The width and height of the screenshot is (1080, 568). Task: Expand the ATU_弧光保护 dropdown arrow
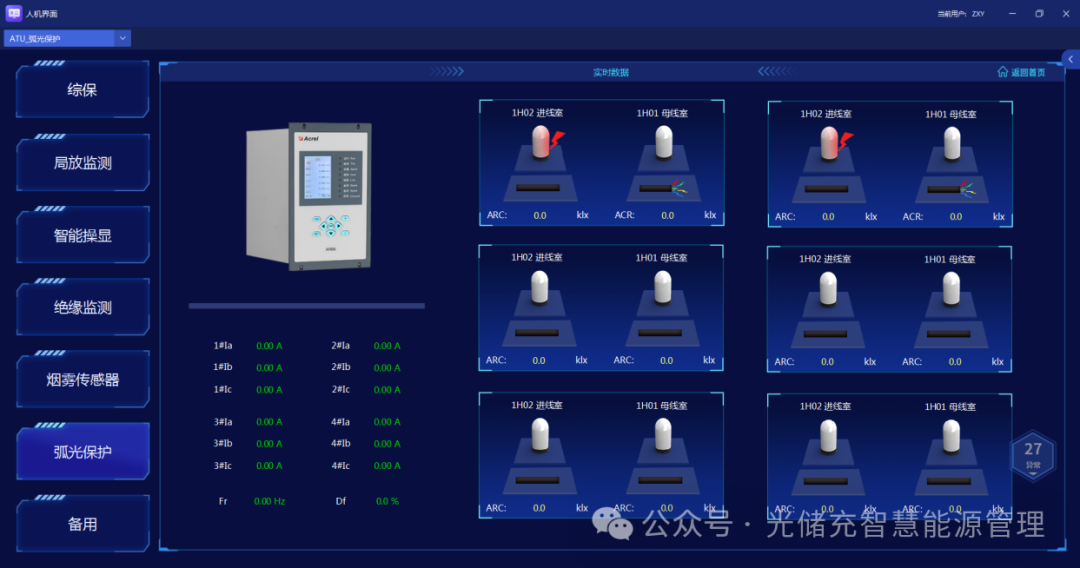point(123,38)
